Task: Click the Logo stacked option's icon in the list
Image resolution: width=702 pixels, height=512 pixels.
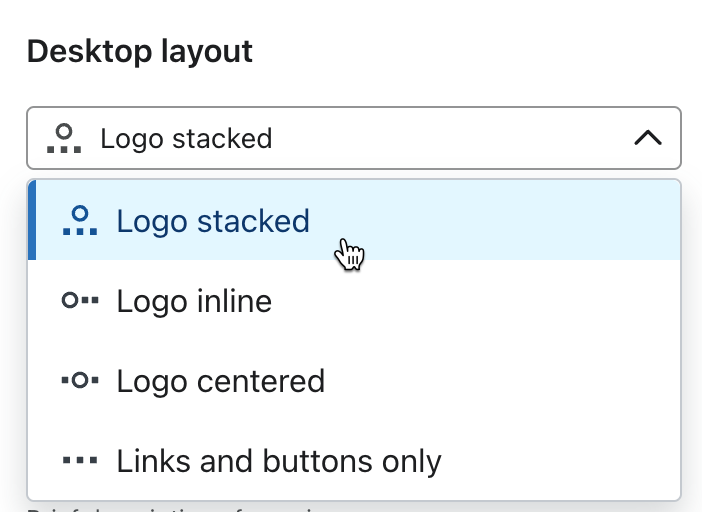Action: tap(80, 220)
